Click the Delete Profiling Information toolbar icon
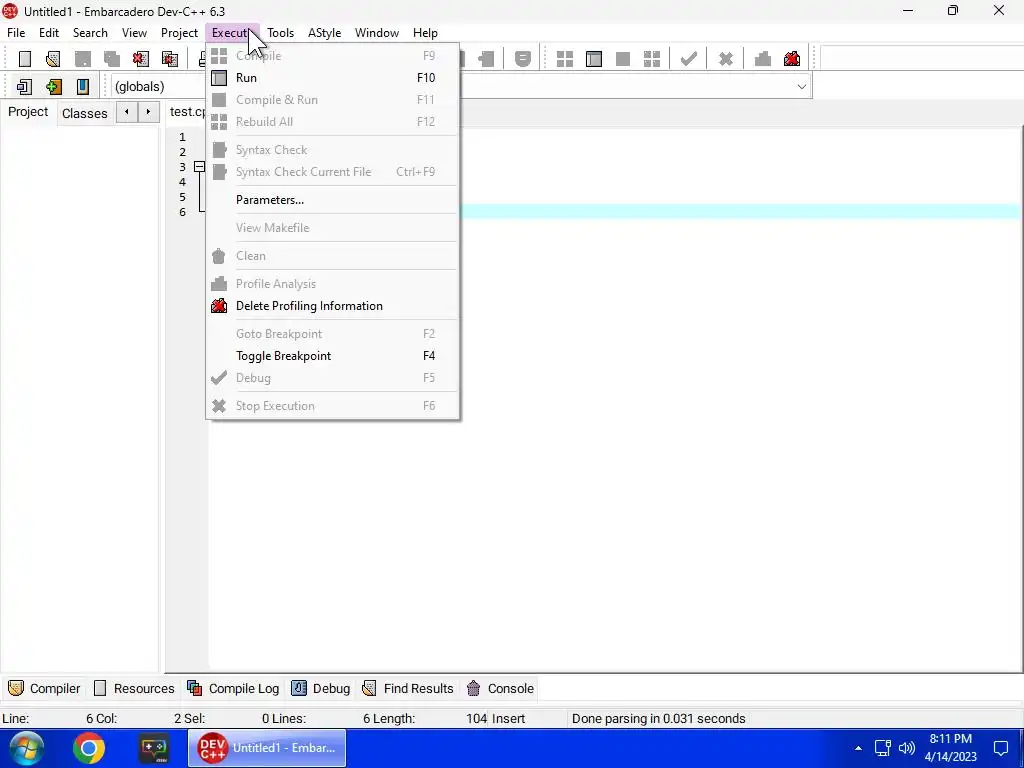The image size is (1024, 768). (792, 59)
